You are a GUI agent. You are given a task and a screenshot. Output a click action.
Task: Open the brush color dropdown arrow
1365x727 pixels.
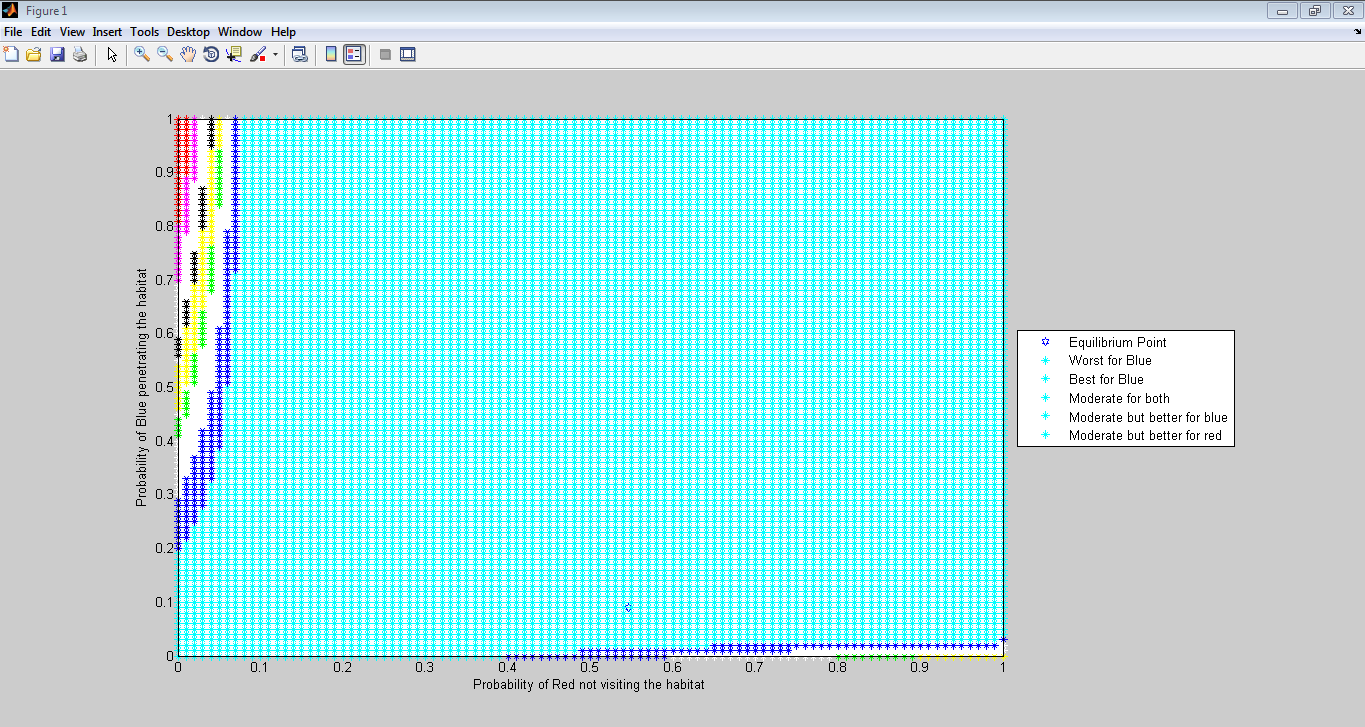(x=275, y=54)
